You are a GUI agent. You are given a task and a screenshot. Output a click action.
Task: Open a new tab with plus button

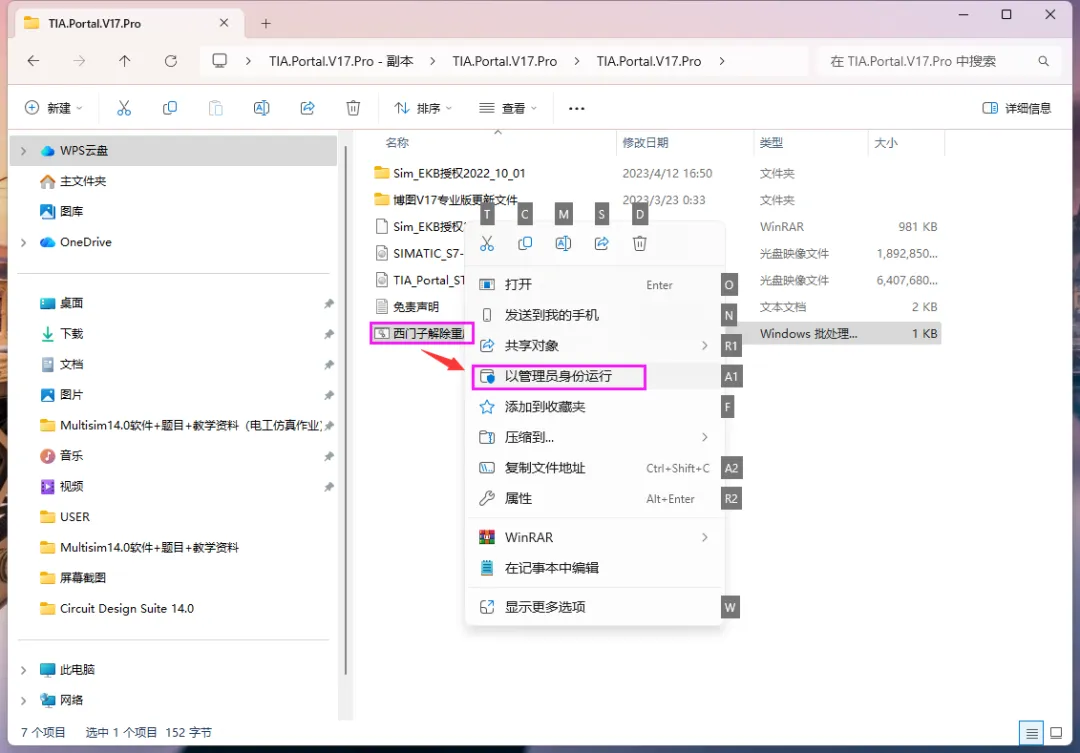coord(266,23)
